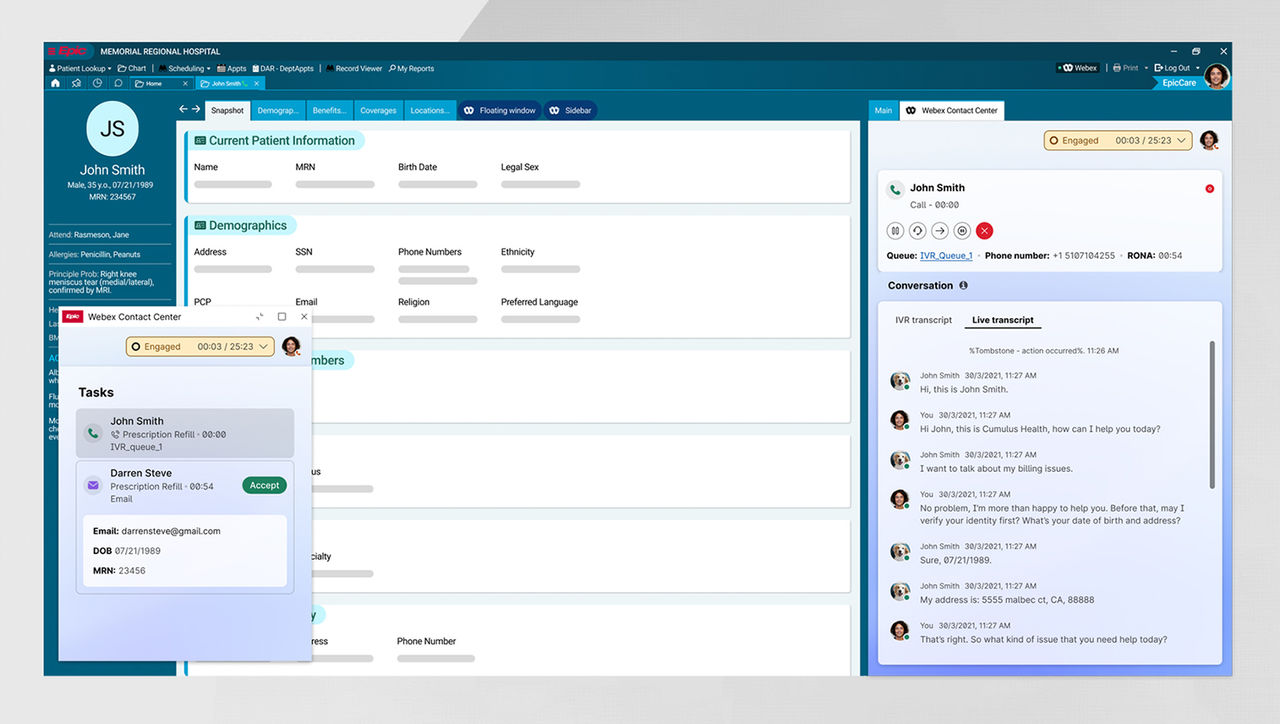
Task: Accept the Darren Steve email task
Action: (x=264, y=485)
